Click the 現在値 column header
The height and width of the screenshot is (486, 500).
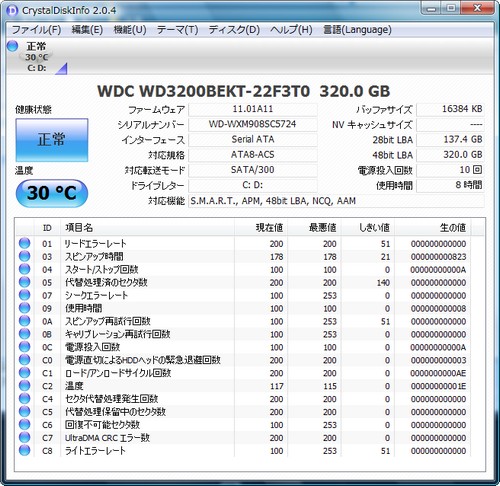point(261,228)
